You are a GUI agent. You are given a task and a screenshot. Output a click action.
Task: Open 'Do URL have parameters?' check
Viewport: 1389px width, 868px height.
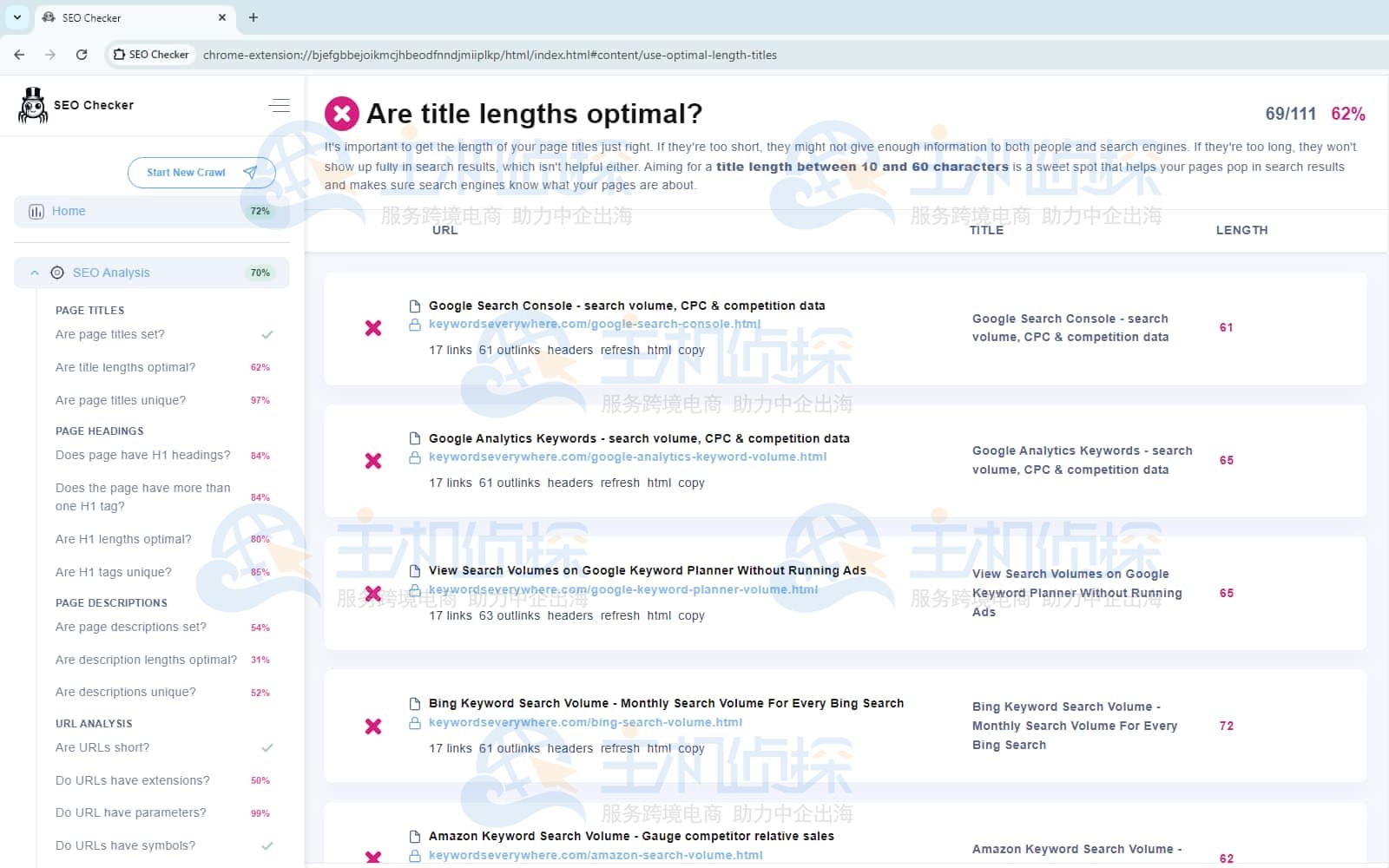click(131, 812)
